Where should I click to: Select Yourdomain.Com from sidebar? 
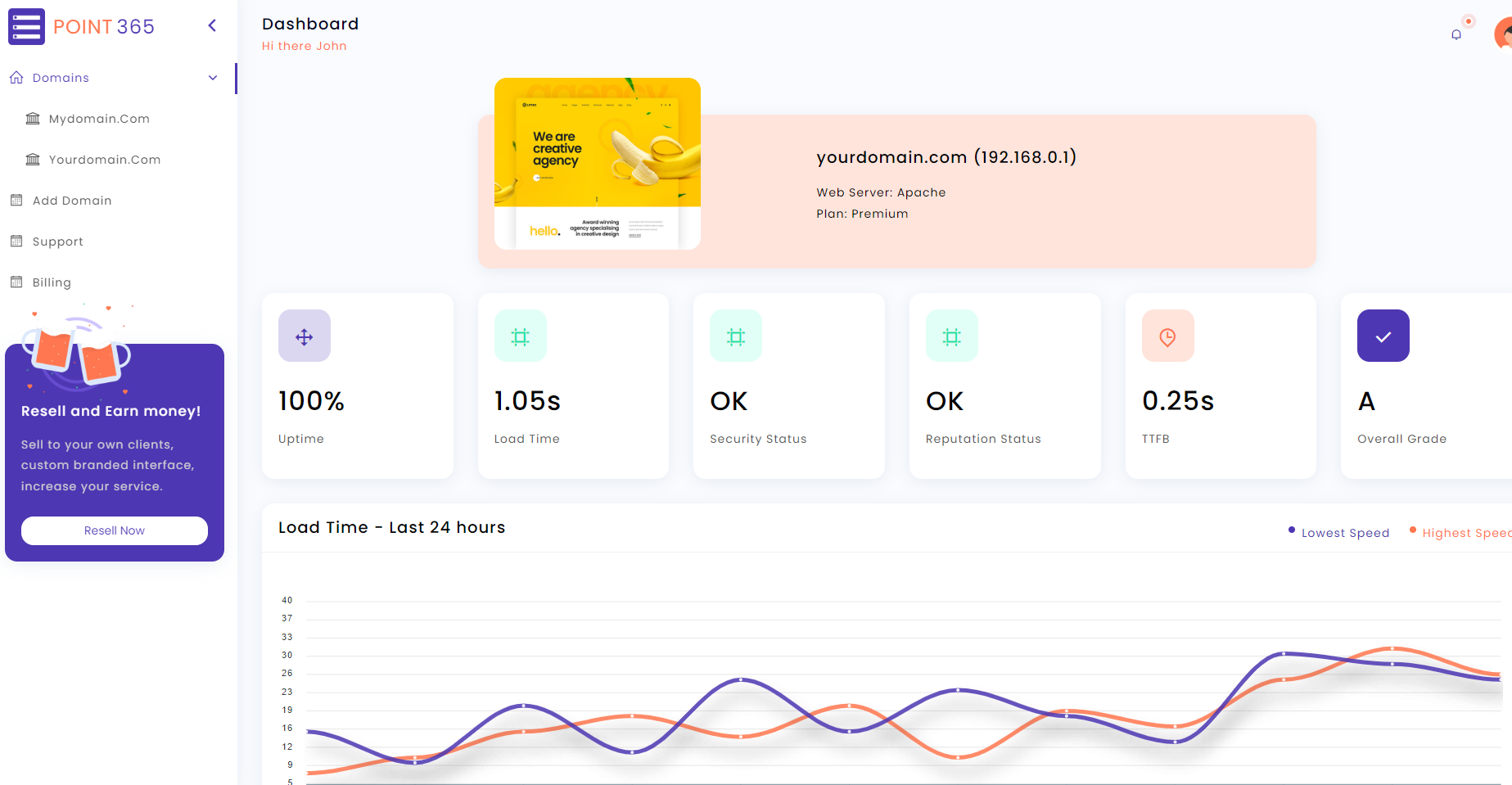(104, 159)
